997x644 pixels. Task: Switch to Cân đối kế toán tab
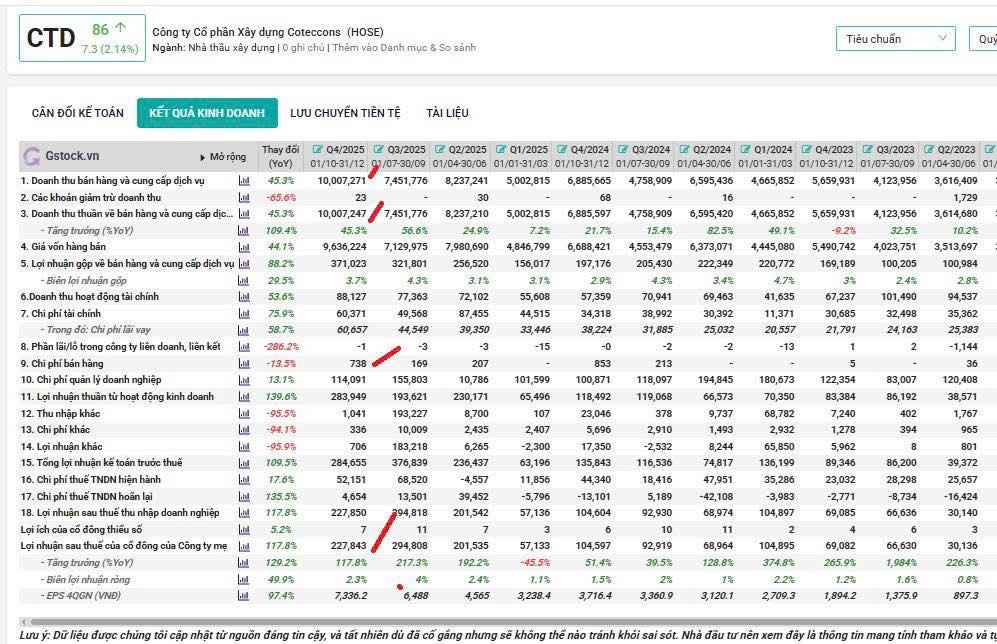point(78,113)
